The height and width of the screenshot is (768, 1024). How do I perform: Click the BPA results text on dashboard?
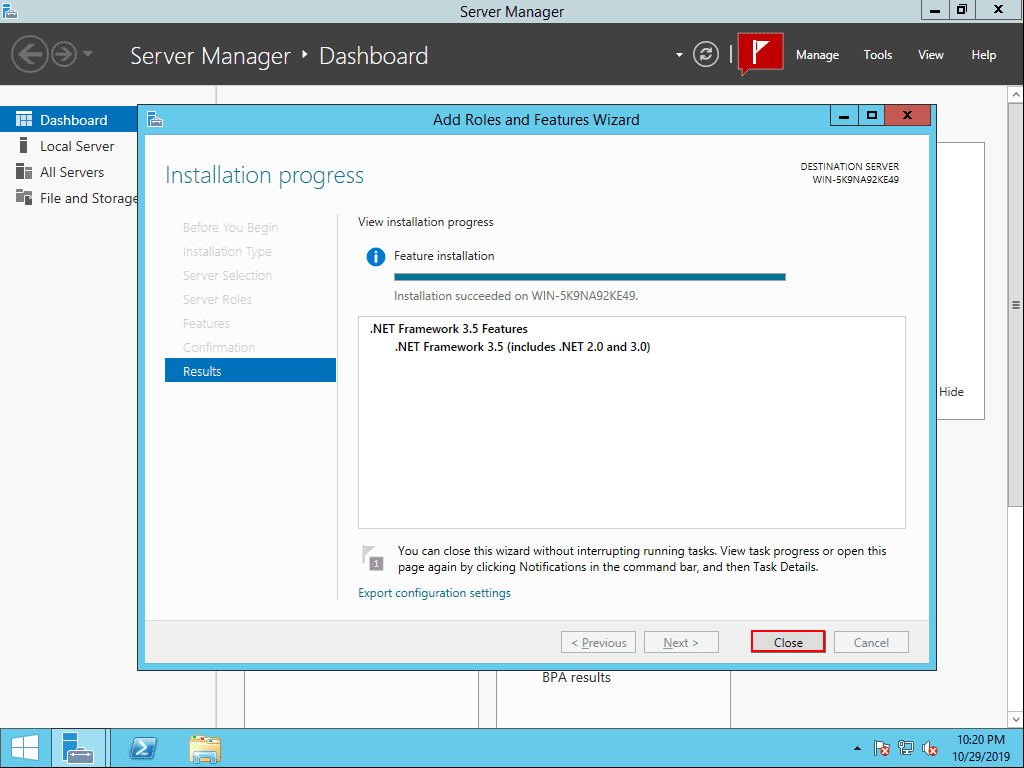[576, 677]
